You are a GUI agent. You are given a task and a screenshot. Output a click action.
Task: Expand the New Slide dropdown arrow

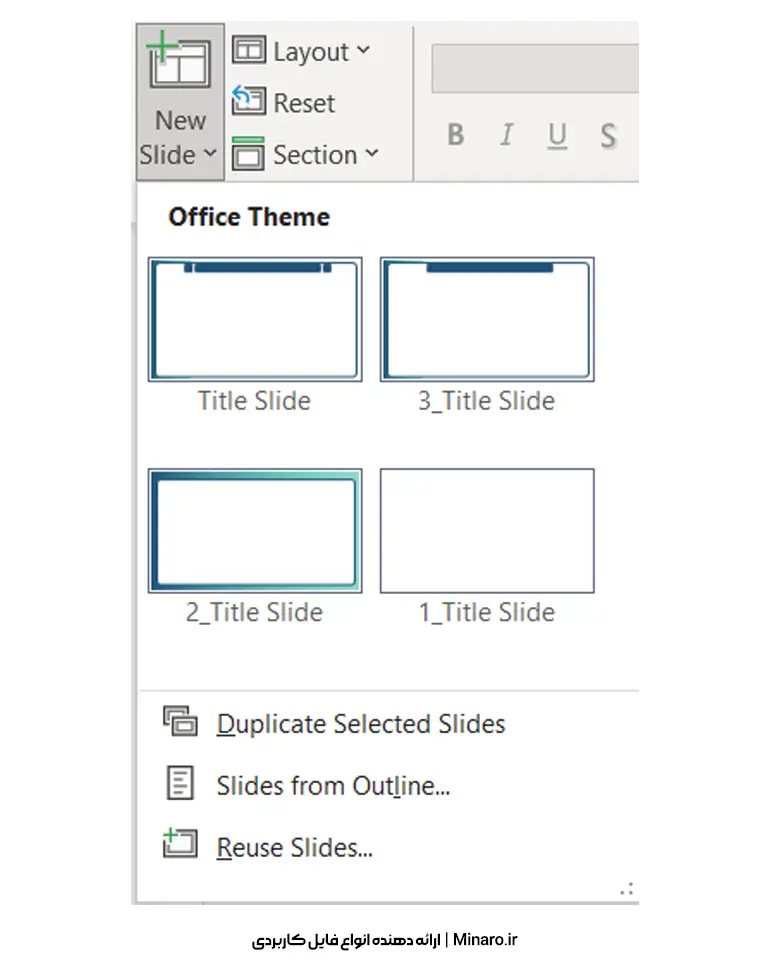coord(209,155)
